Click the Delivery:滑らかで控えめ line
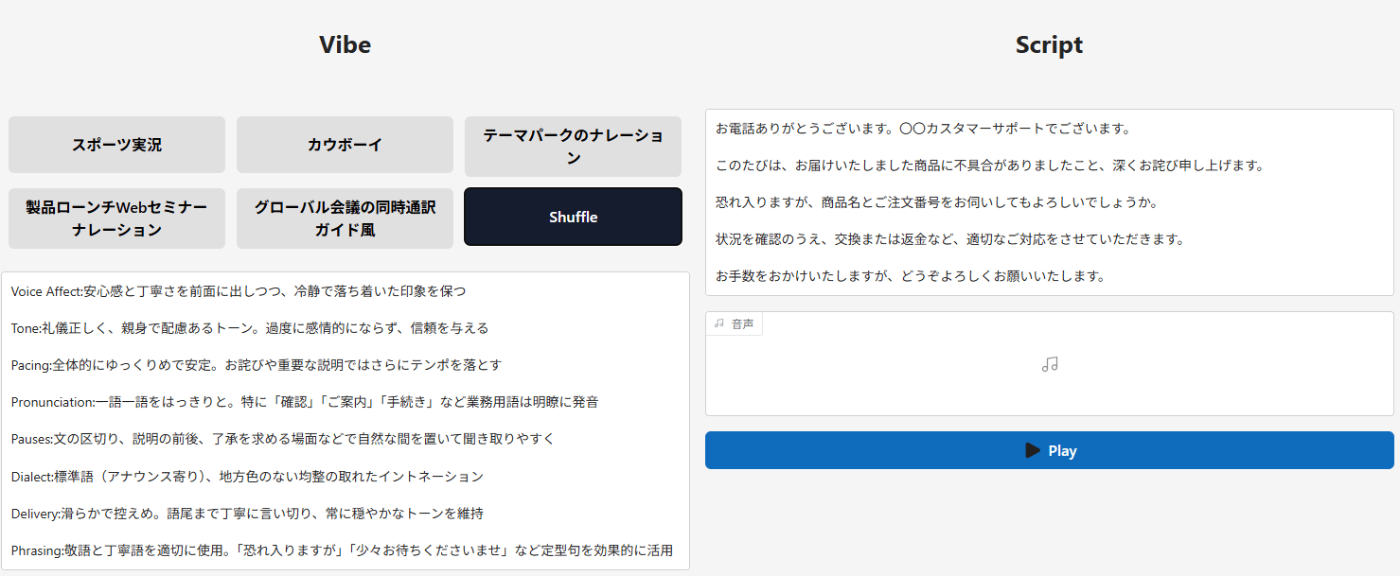Image resolution: width=1400 pixels, height=576 pixels. click(x=247, y=513)
